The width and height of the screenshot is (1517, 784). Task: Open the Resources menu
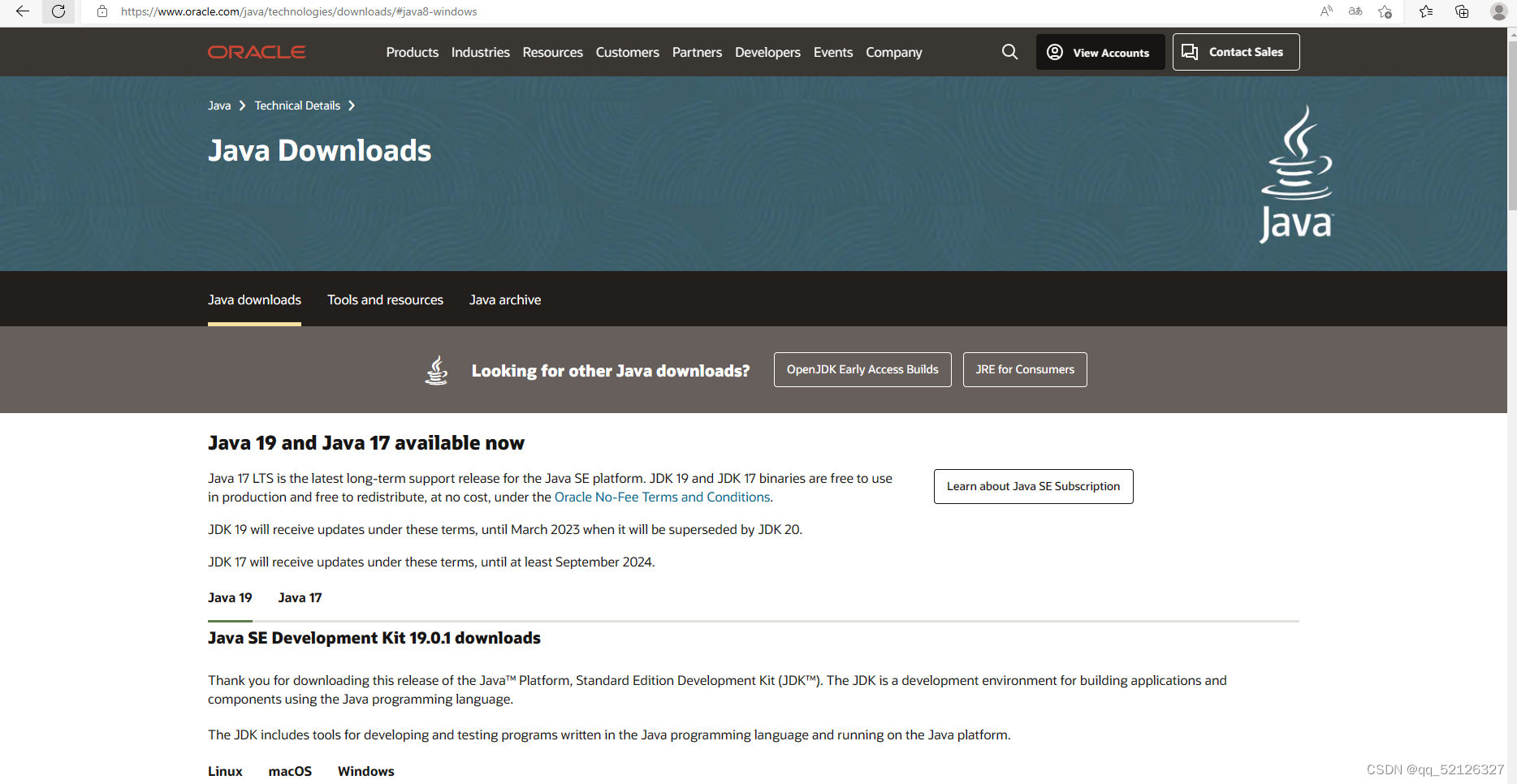(x=553, y=52)
